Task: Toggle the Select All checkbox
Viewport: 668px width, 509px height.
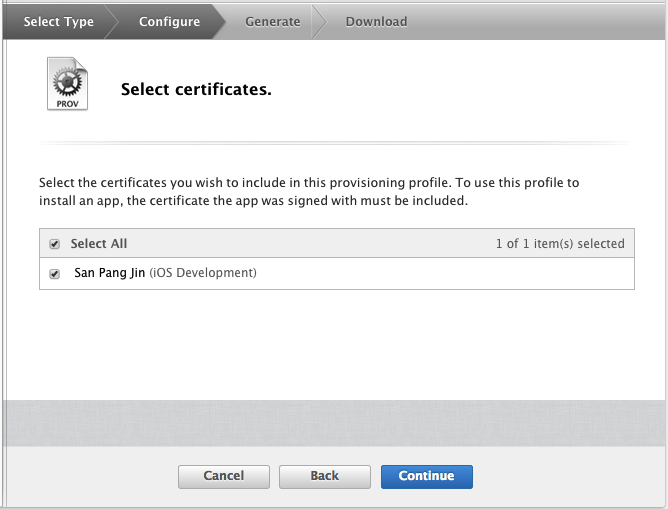Action: 55,244
